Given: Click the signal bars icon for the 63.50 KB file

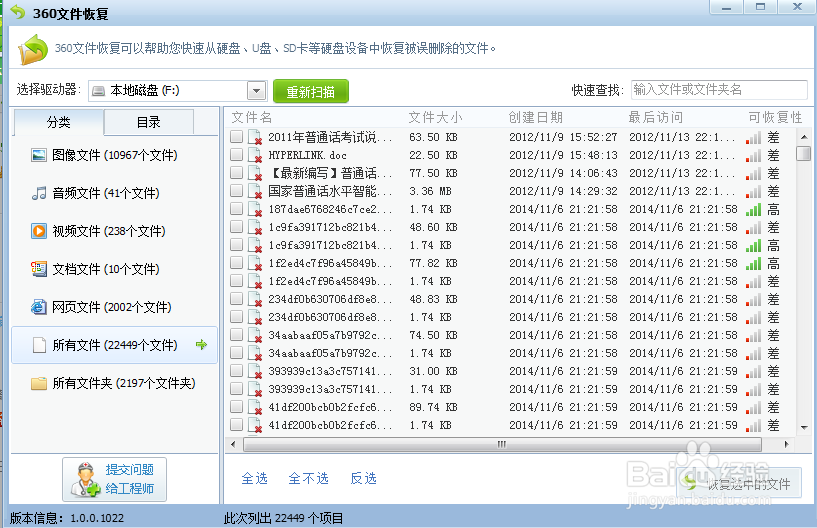Looking at the screenshot, I should click(753, 138).
